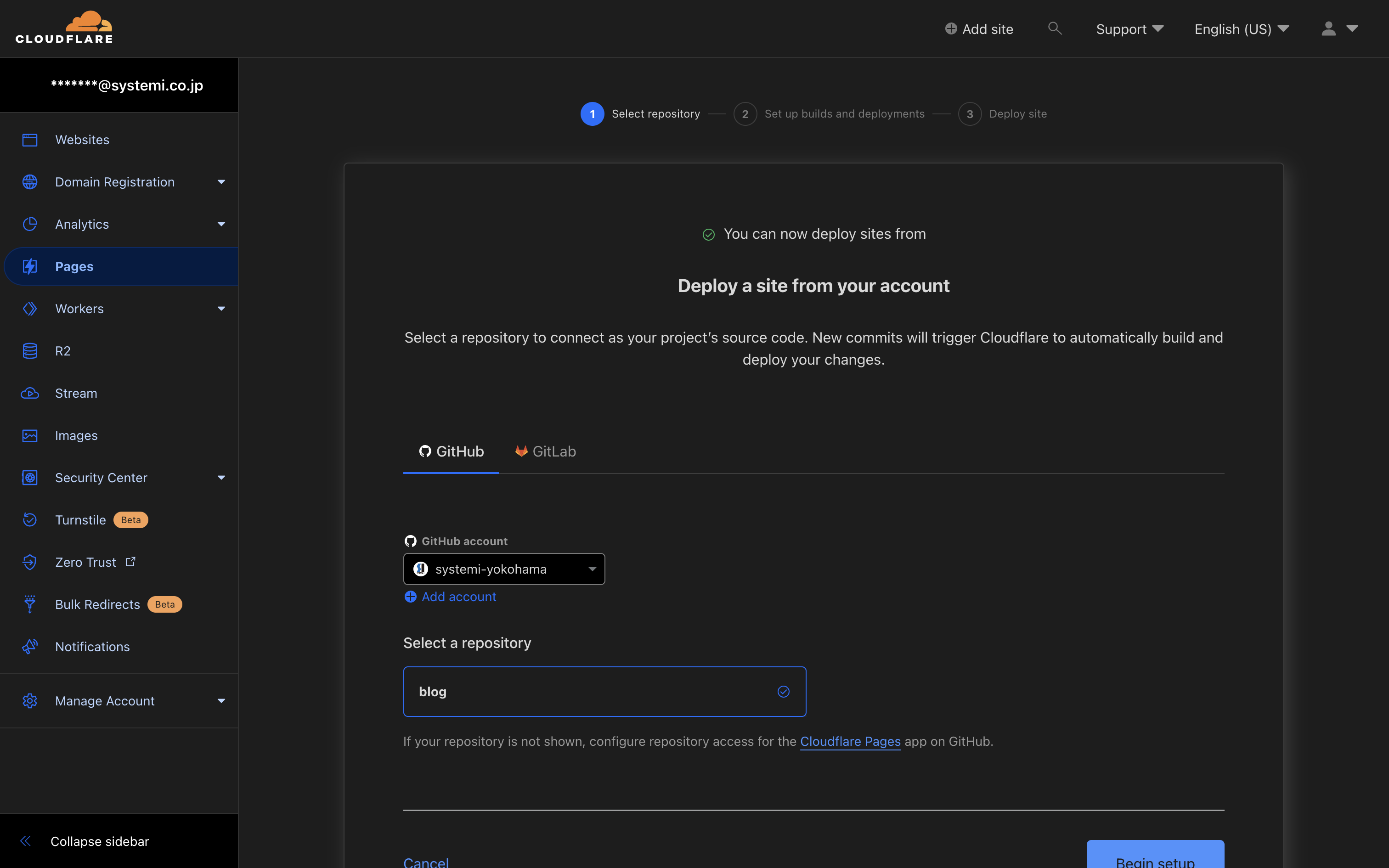Click Add site in the header
This screenshot has width=1389, height=868.
tap(979, 28)
